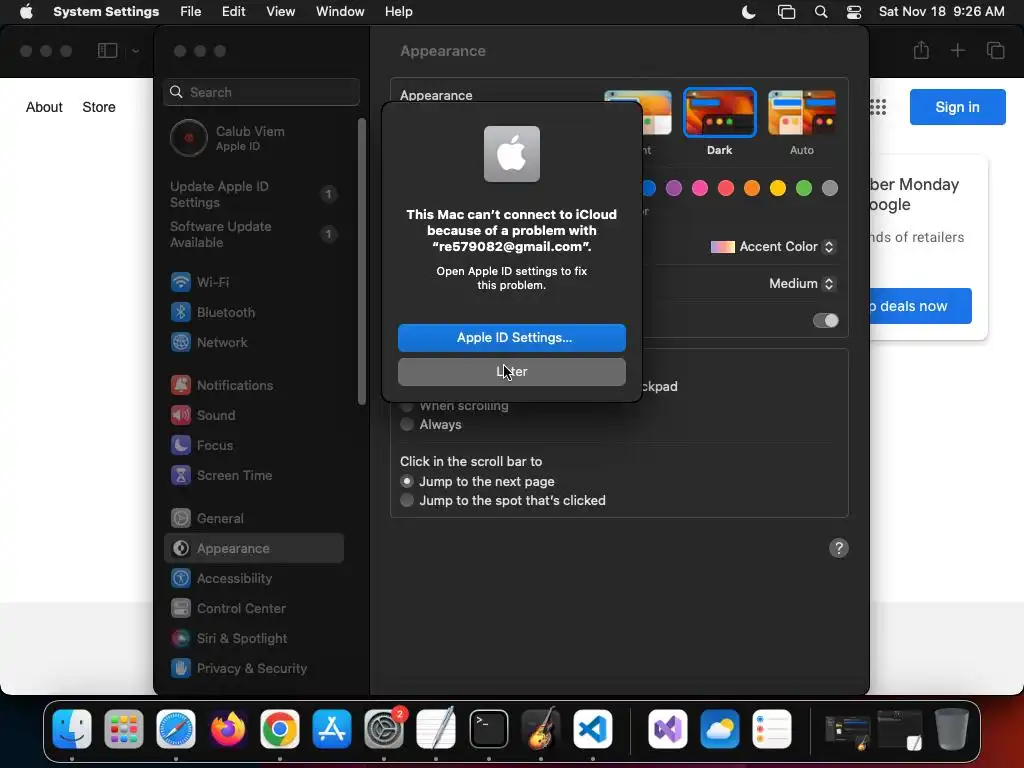Screen dimensions: 1024x768
Task: Choose the green accent color
Action: 804,189
